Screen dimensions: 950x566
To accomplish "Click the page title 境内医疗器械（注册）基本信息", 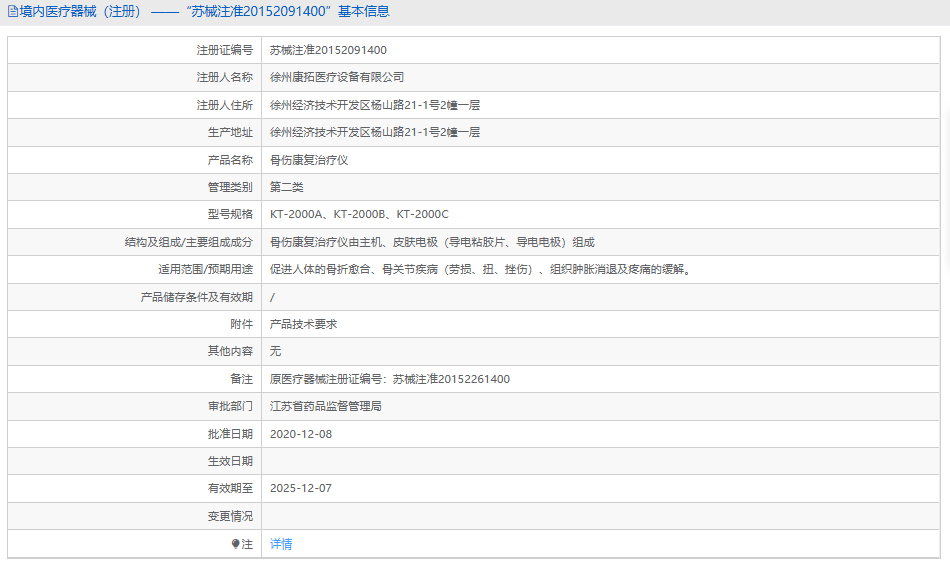I will pos(204,12).
